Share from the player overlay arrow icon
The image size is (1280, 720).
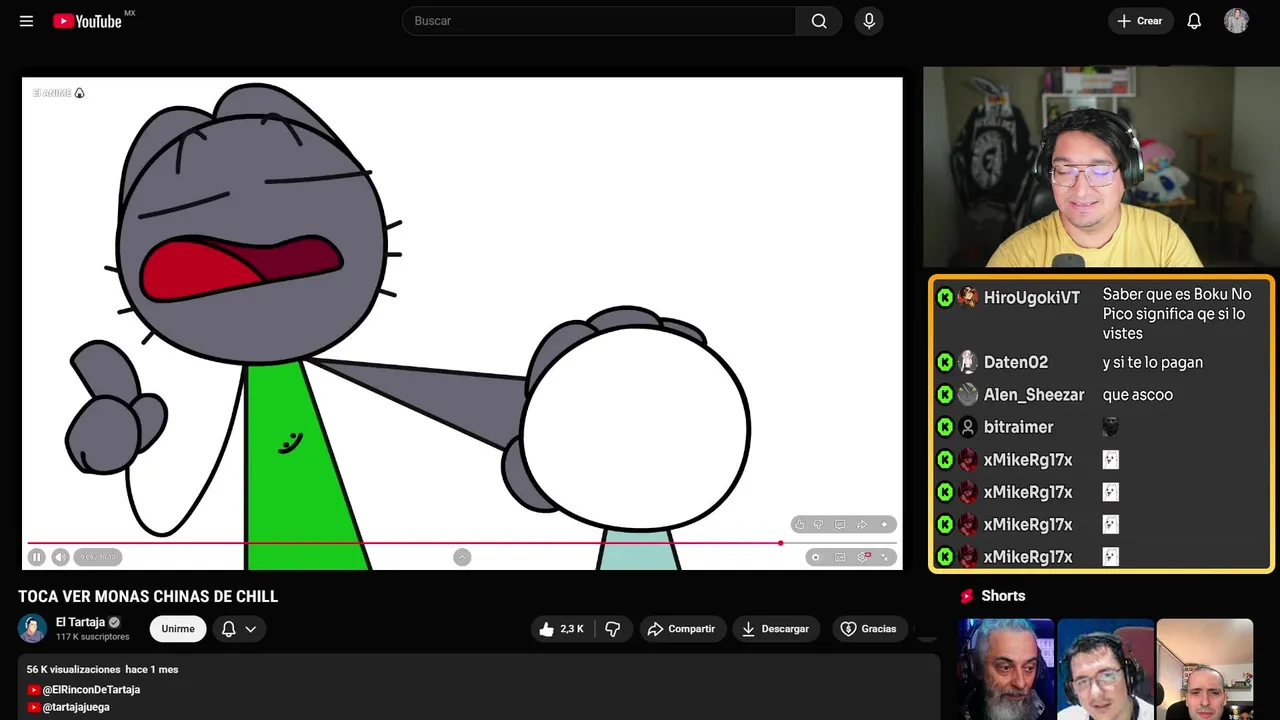pos(862,524)
